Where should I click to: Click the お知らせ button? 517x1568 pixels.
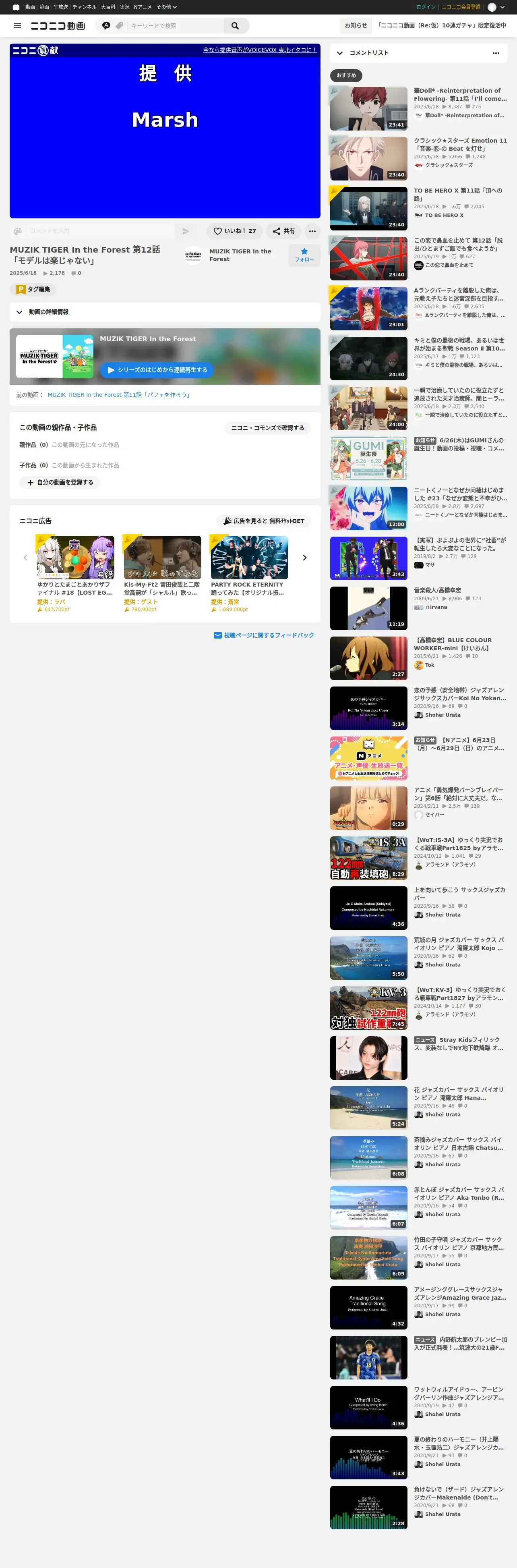[356, 25]
